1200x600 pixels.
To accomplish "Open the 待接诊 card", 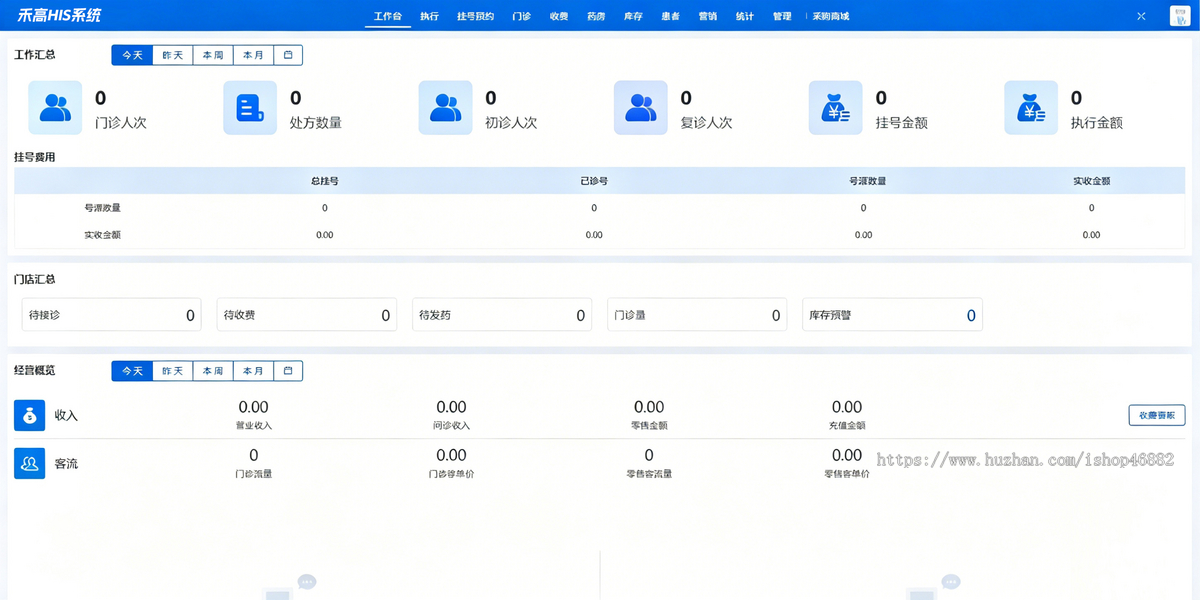I will (111, 315).
